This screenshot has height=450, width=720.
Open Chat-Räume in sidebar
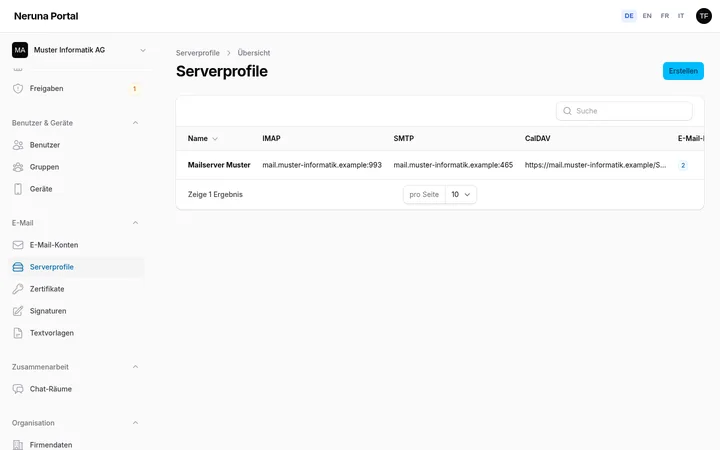coord(76,389)
